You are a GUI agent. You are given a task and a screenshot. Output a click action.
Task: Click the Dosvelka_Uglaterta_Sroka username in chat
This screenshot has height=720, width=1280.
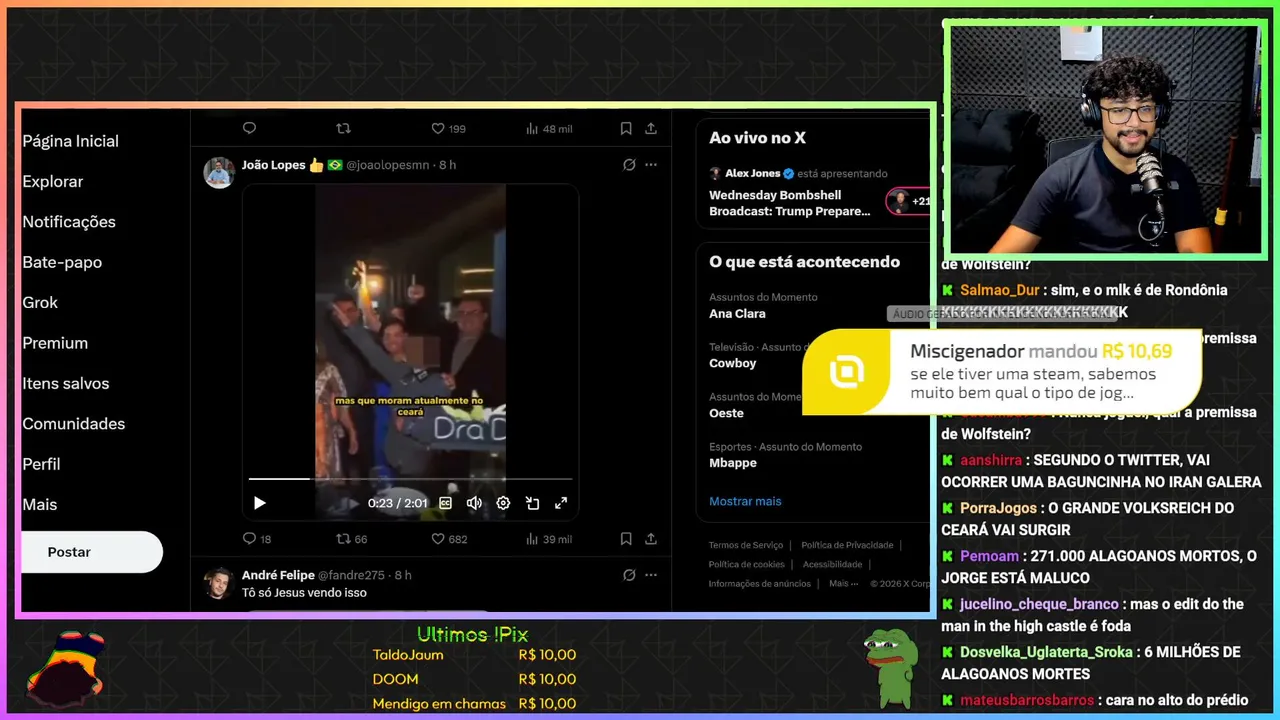tap(1047, 652)
